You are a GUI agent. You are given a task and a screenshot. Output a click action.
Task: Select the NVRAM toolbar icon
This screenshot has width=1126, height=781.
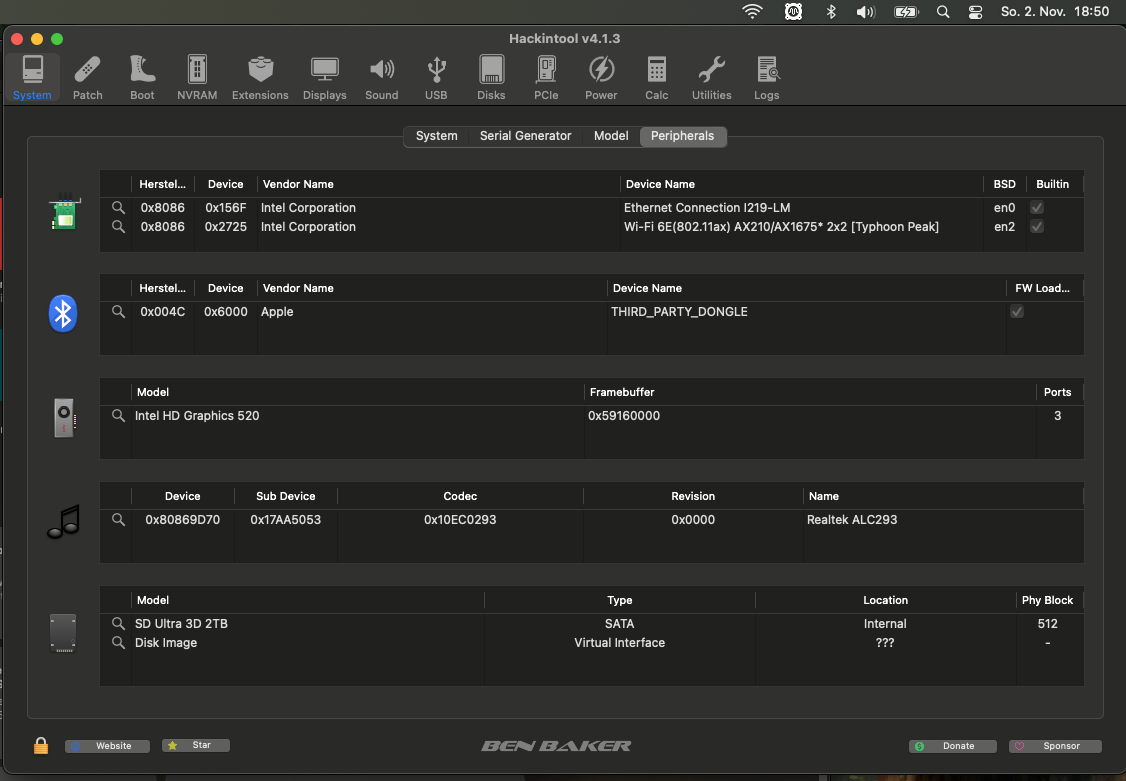coord(197,77)
